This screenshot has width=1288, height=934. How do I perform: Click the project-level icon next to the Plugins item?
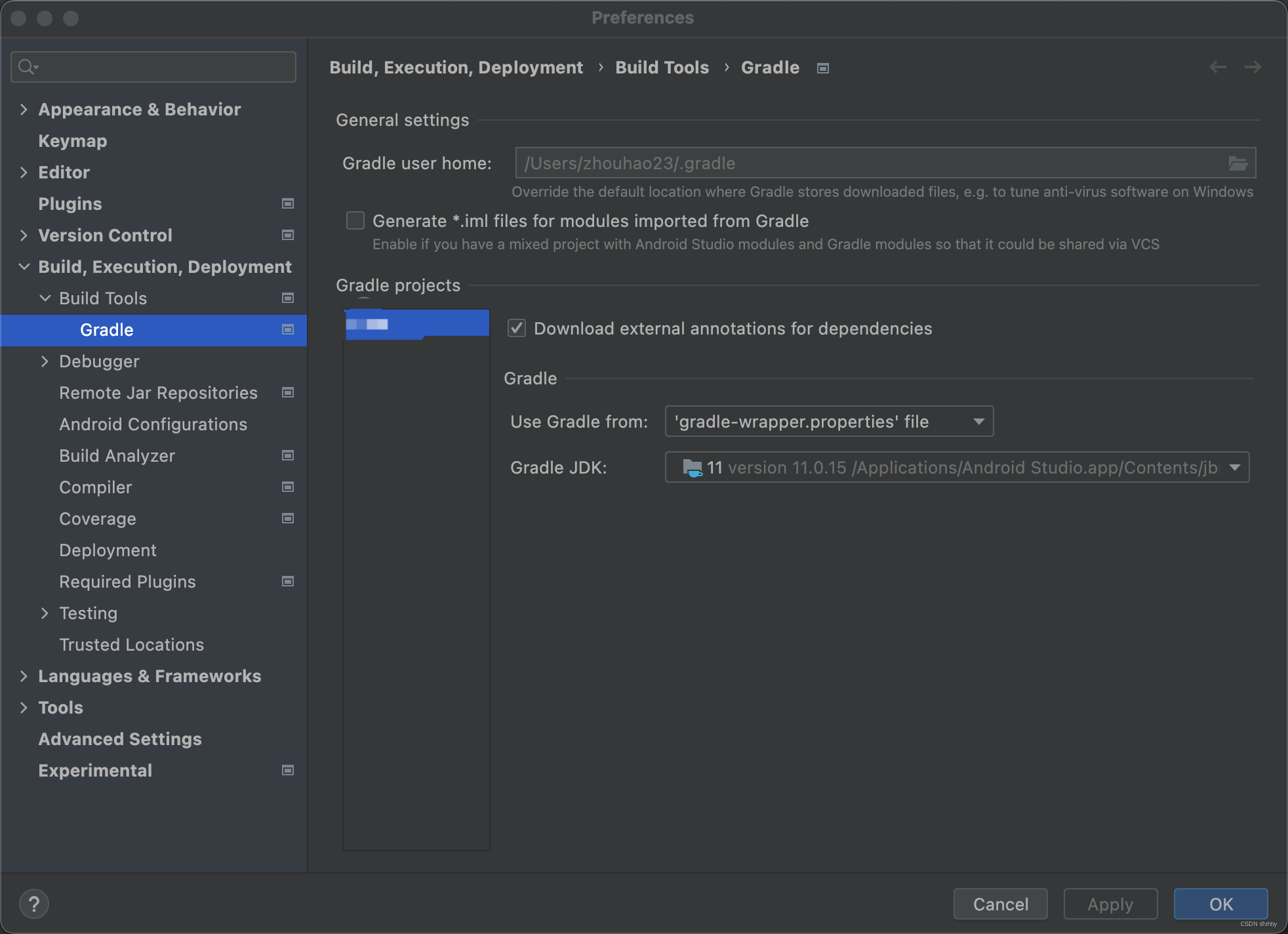[287, 204]
